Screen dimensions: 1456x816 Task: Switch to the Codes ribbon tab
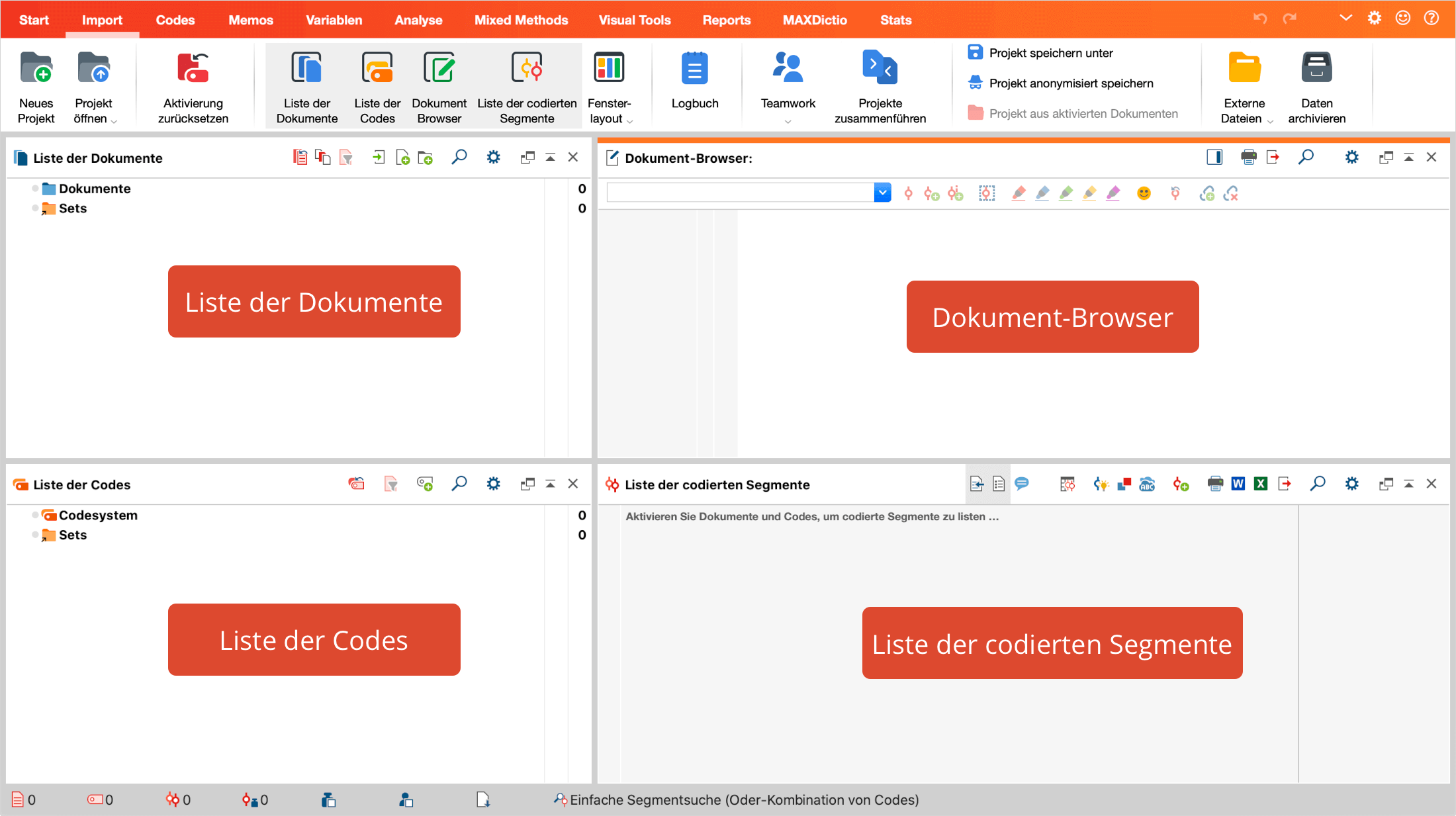coord(175,20)
